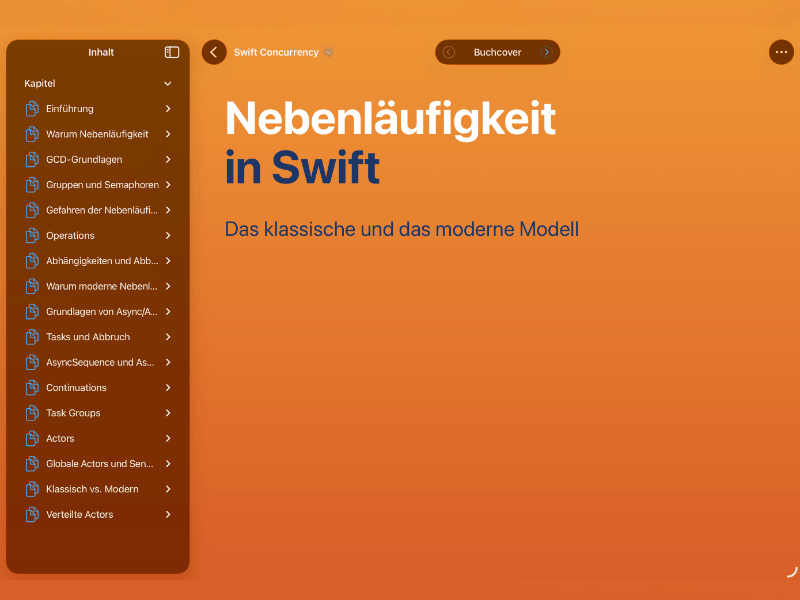800x600 pixels.
Task: Expand the Actors chapter chevron
Action: coord(168,438)
